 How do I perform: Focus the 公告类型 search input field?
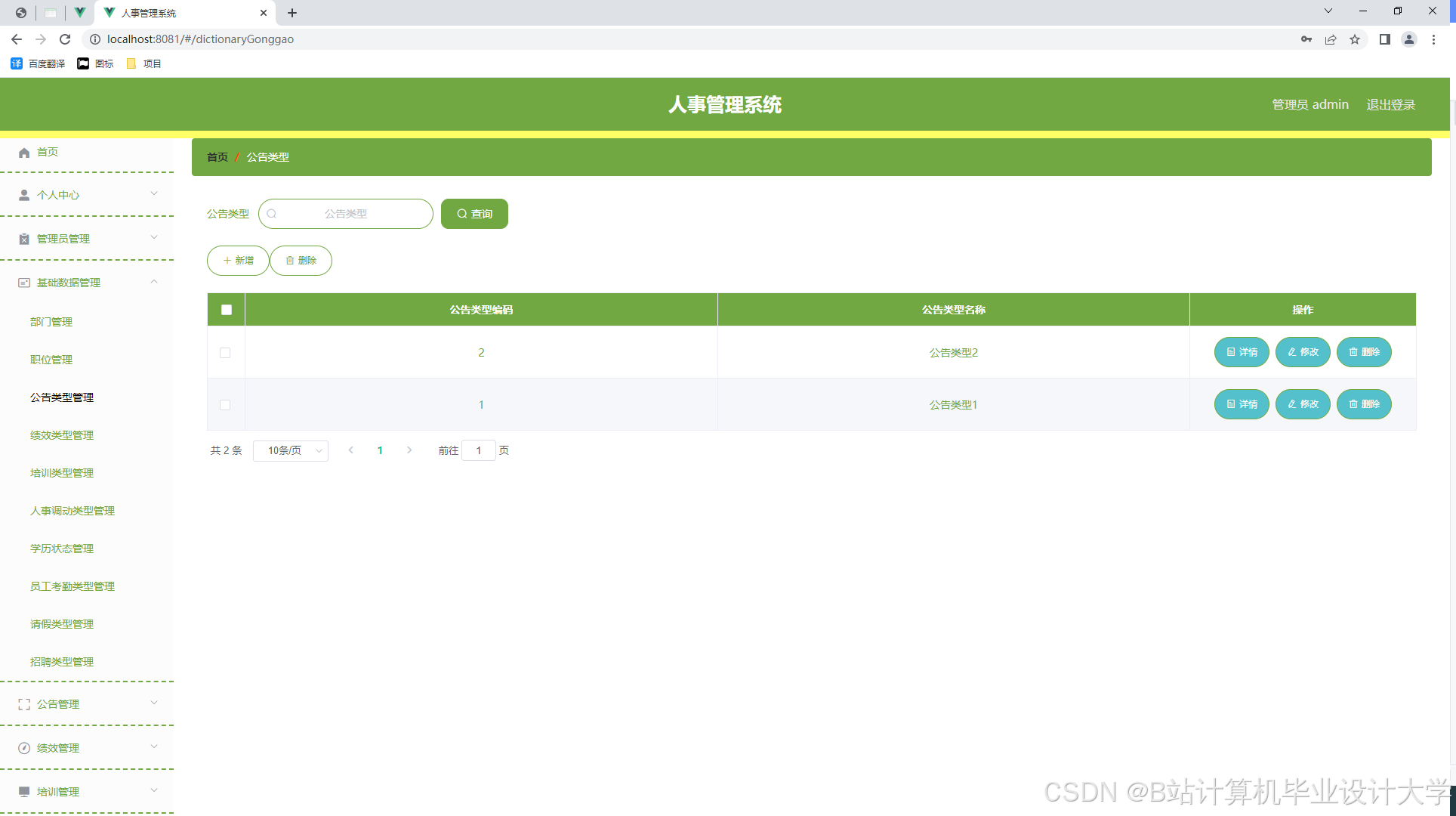[346, 214]
